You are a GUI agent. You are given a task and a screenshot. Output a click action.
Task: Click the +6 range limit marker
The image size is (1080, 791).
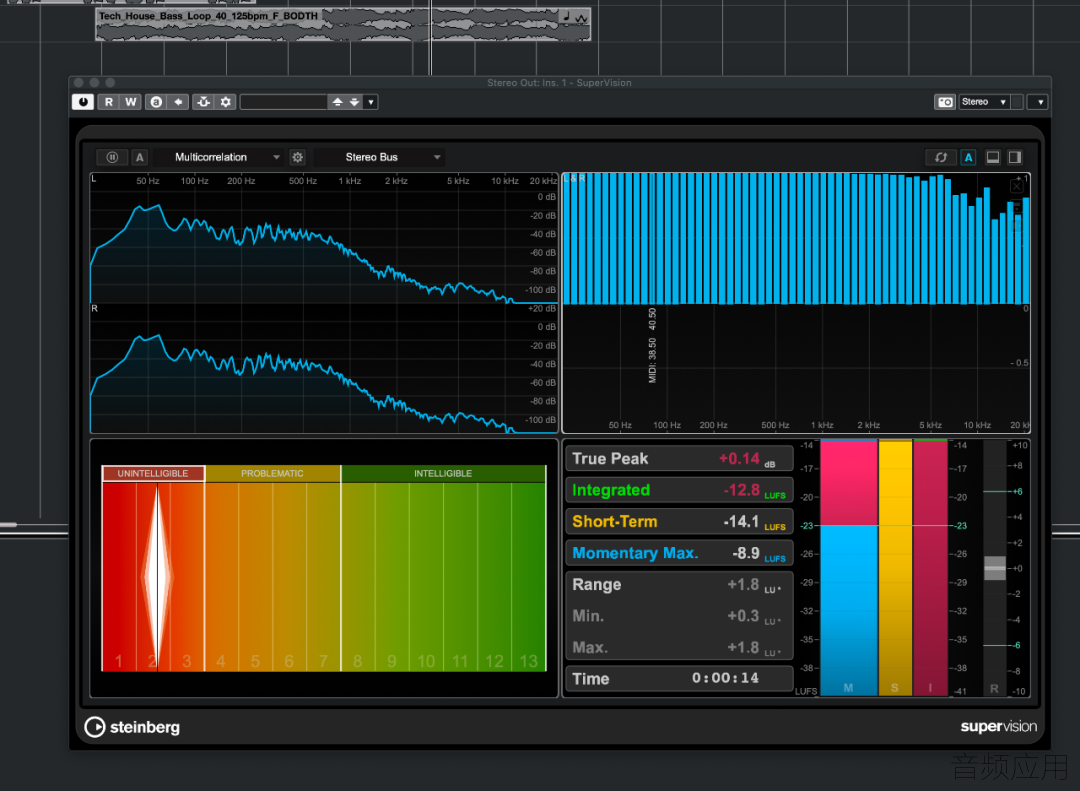[1017, 491]
